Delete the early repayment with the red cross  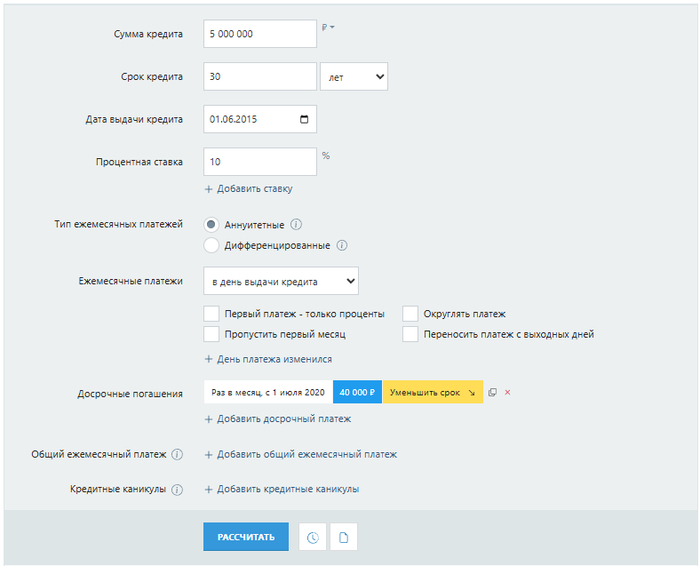507,392
